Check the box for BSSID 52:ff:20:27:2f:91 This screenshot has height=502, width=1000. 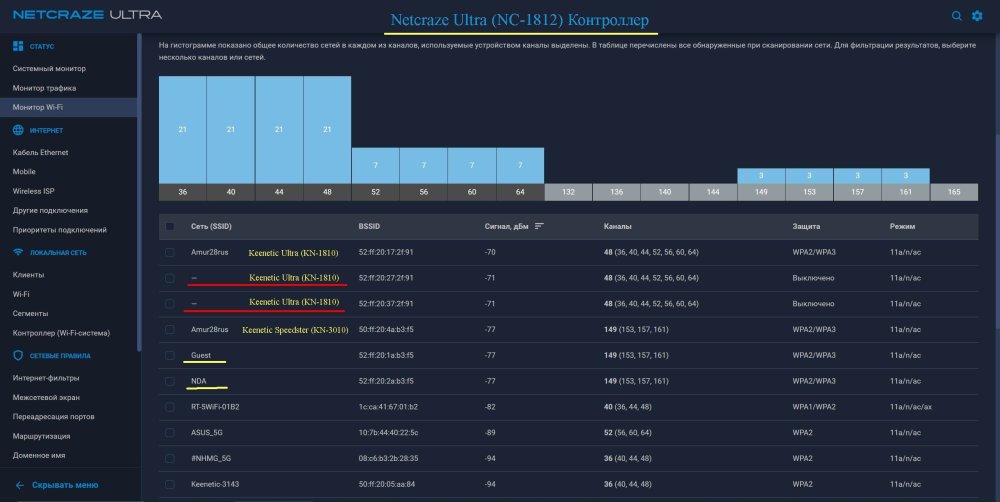point(170,278)
